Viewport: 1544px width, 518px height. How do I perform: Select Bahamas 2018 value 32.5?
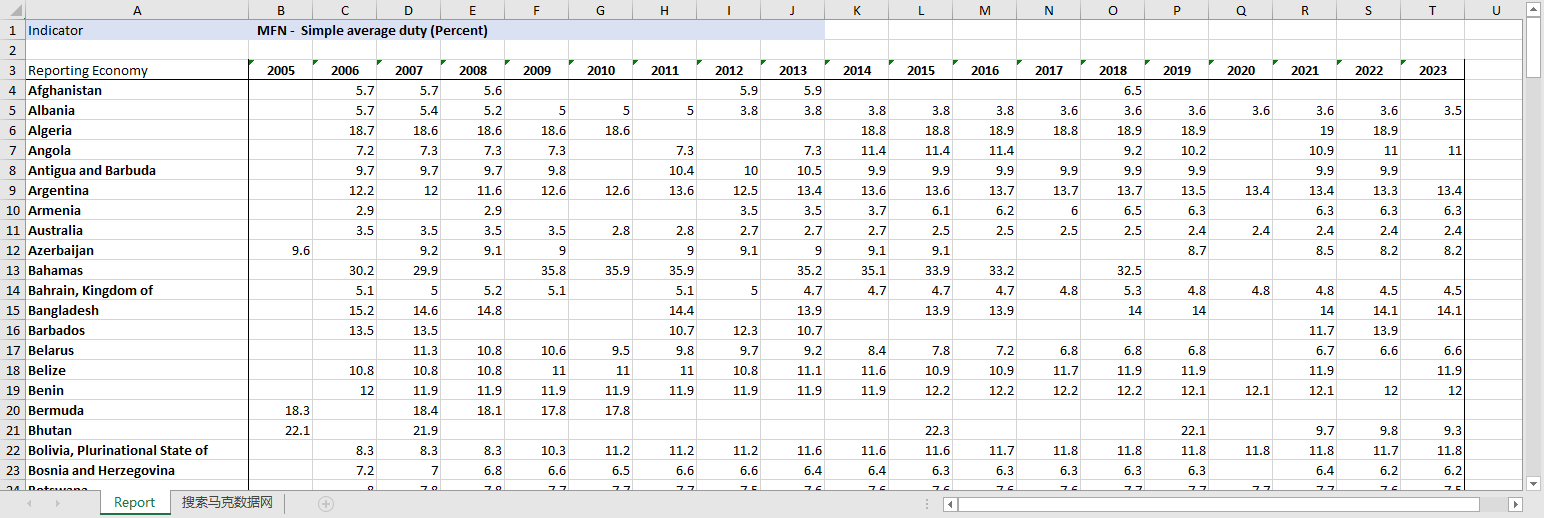pos(1112,270)
